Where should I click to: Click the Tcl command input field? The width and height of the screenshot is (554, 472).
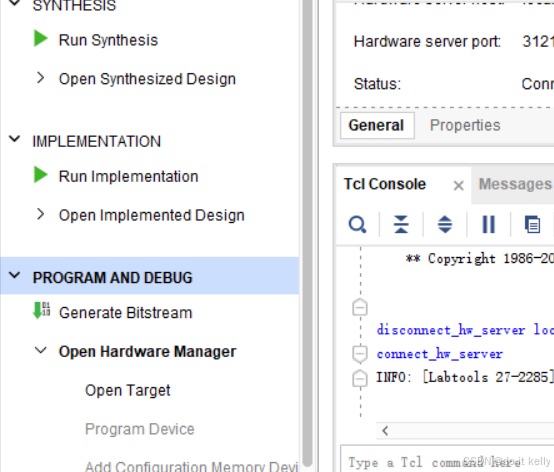[447, 461]
